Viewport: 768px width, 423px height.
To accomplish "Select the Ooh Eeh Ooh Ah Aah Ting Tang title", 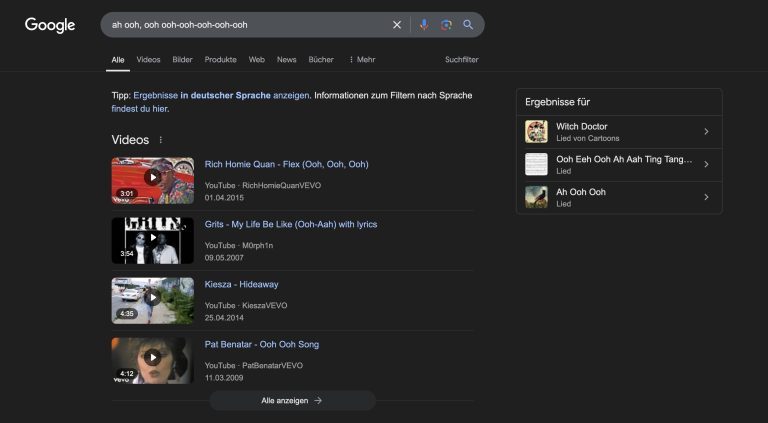I will [624, 159].
